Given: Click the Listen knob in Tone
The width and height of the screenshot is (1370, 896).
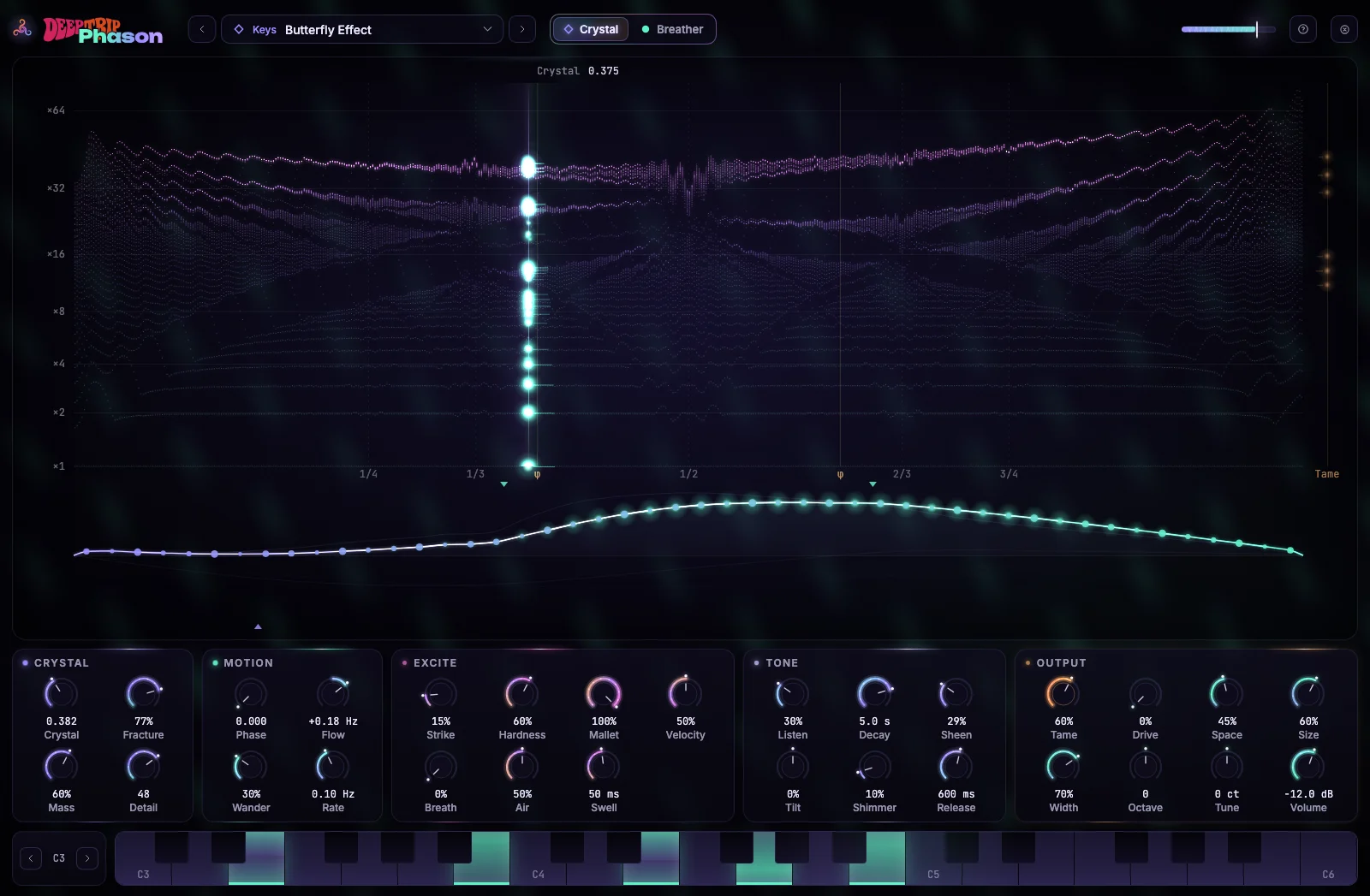Looking at the screenshot, I should (793, 693).
